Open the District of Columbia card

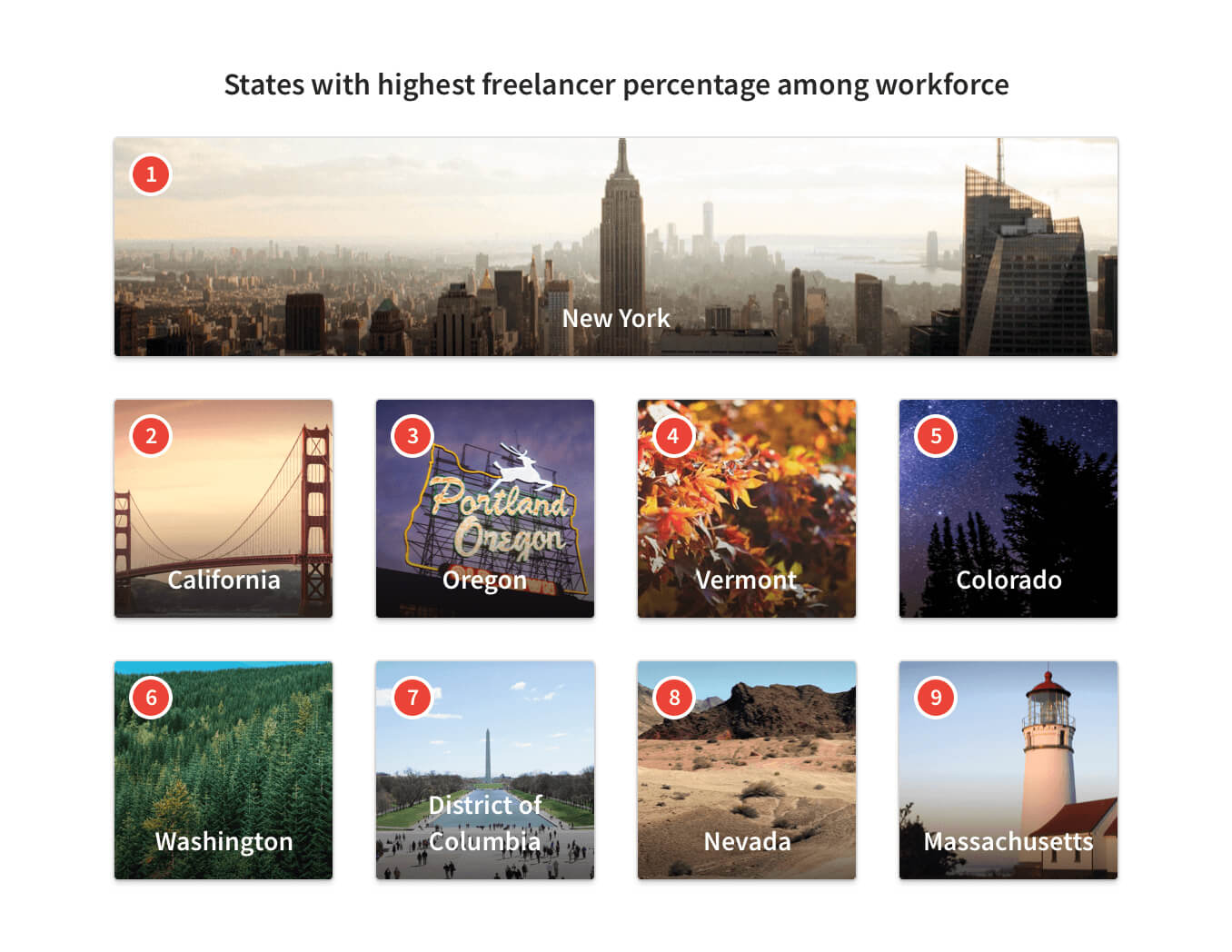tap(485, 770)
